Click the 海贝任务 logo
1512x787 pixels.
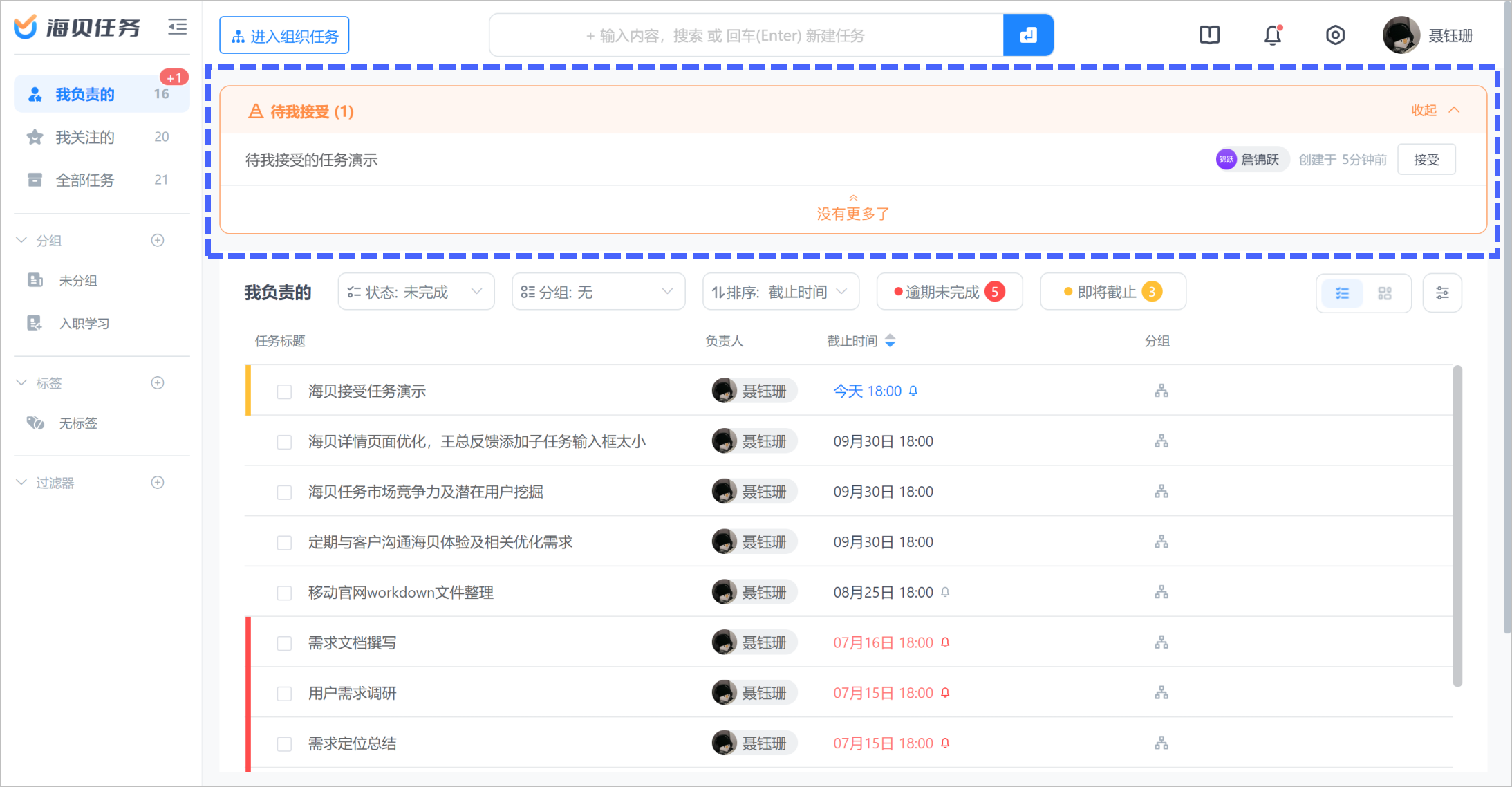(77, 27)
